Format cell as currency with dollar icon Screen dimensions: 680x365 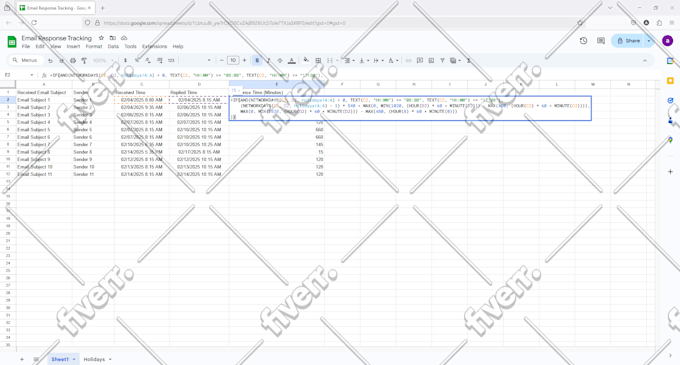[x=125, y=61]
